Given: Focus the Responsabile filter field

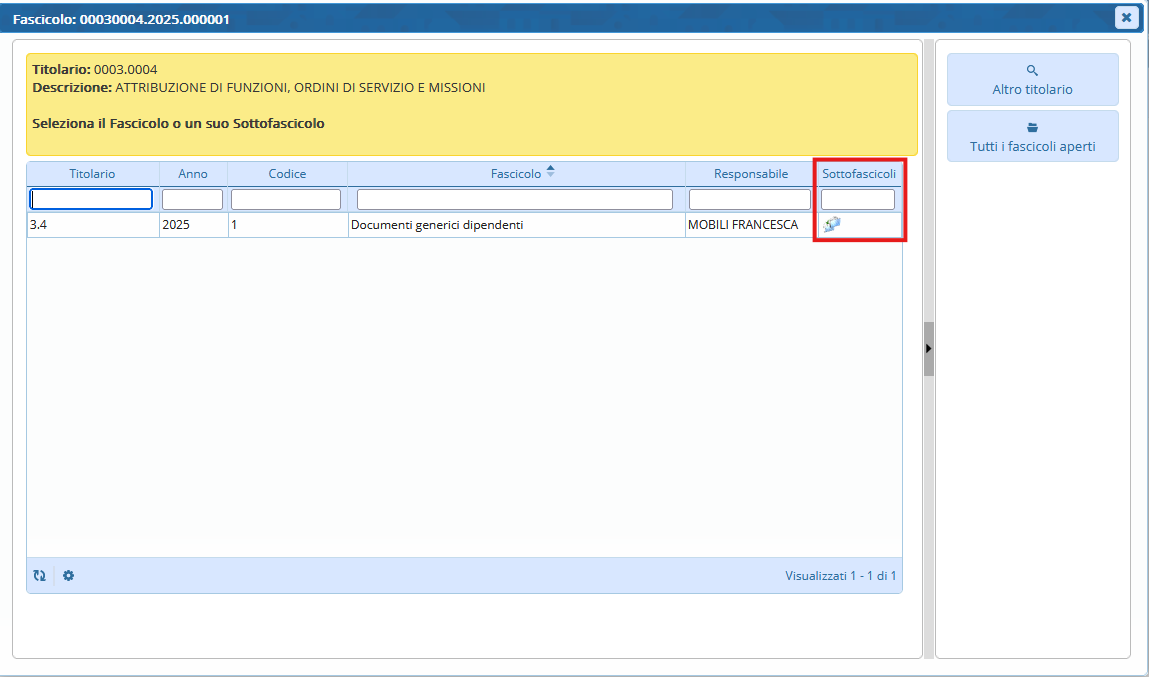Looking at the screenshot, I should (749, 199).
